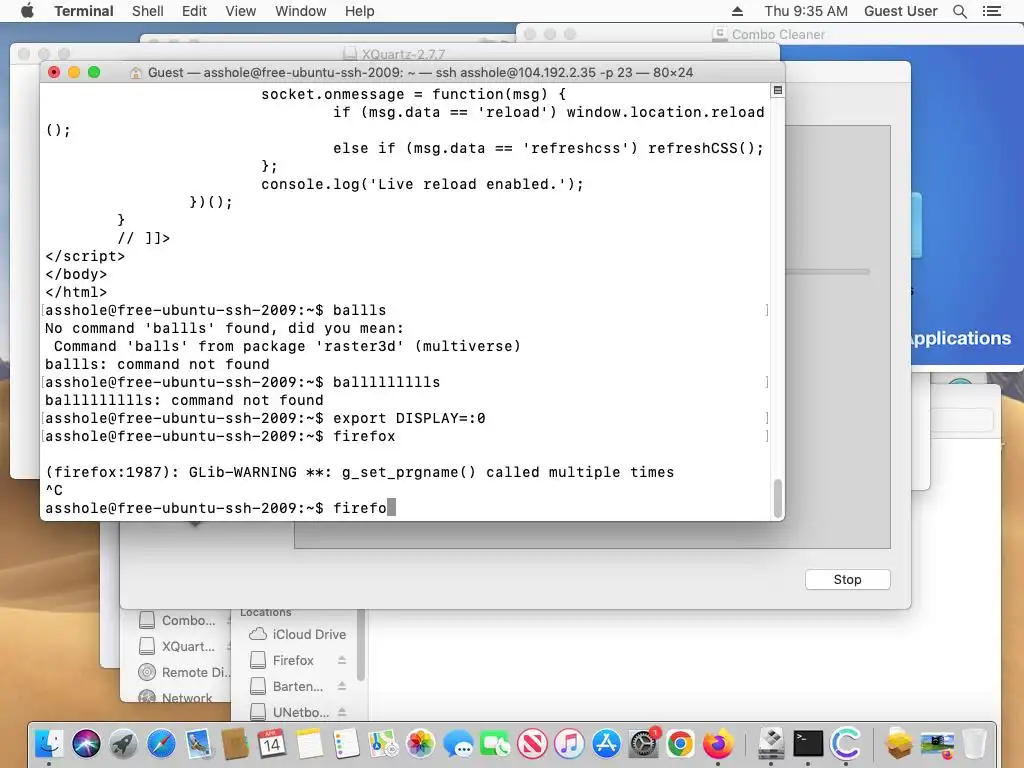The height and width of the screenshot is (768, 1024).
Task: Open iTunes music note icon
Action: 569,743
